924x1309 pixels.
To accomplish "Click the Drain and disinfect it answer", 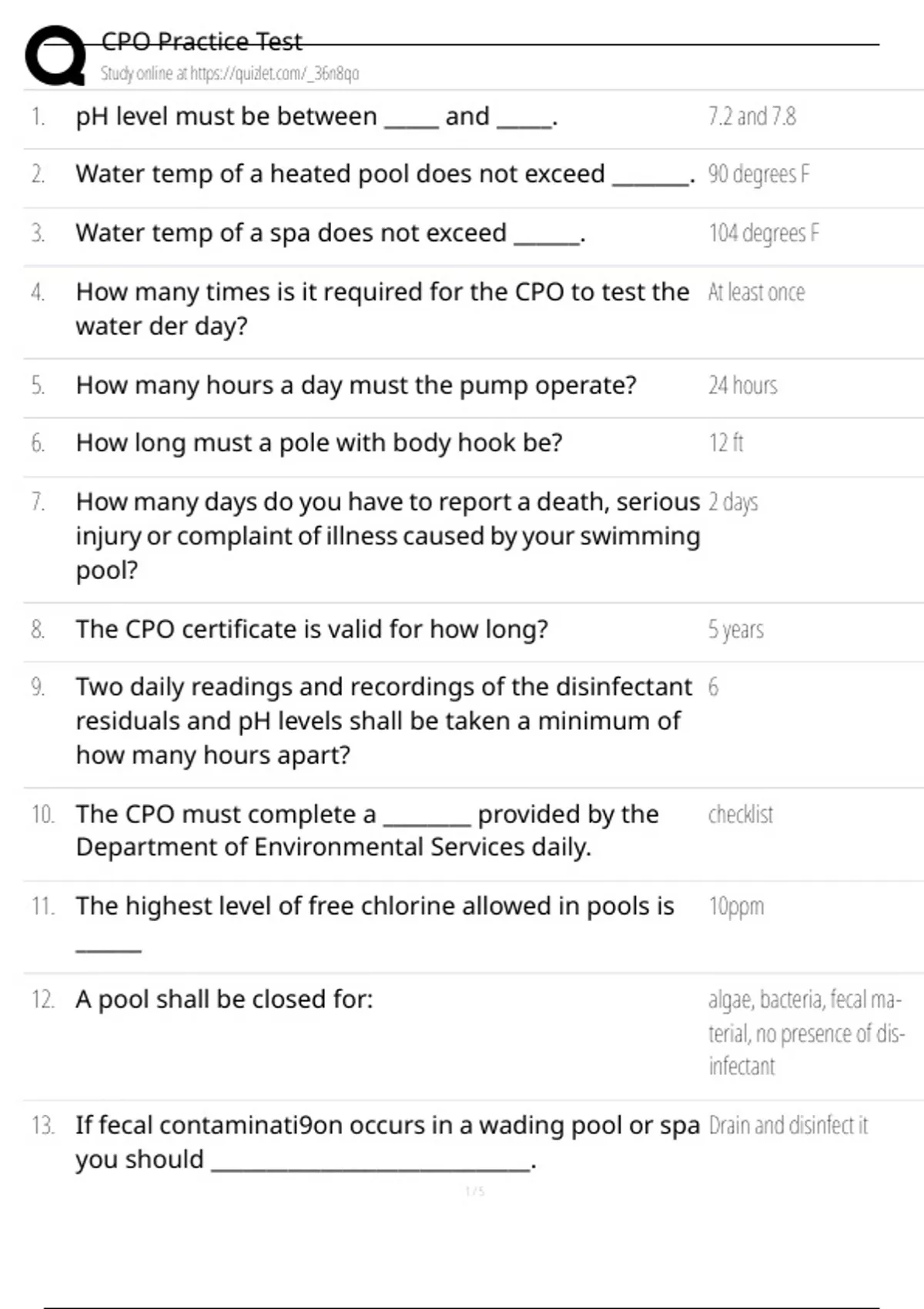I will pyautogui.click(x=788, y=1125).
